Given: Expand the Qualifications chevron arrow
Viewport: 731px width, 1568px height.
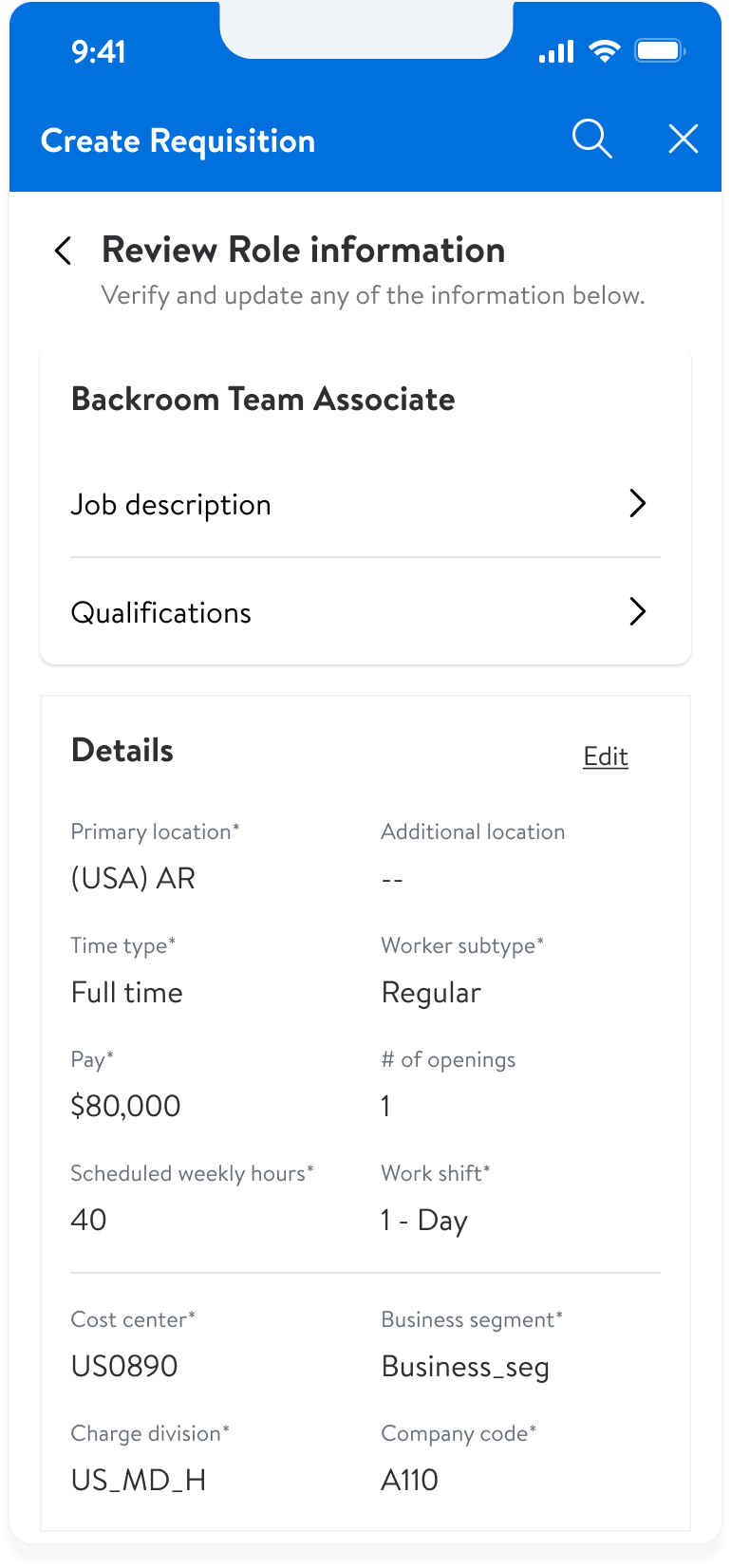Looking at the screenshot, I should pyautogui.click(x=637, y=612).
